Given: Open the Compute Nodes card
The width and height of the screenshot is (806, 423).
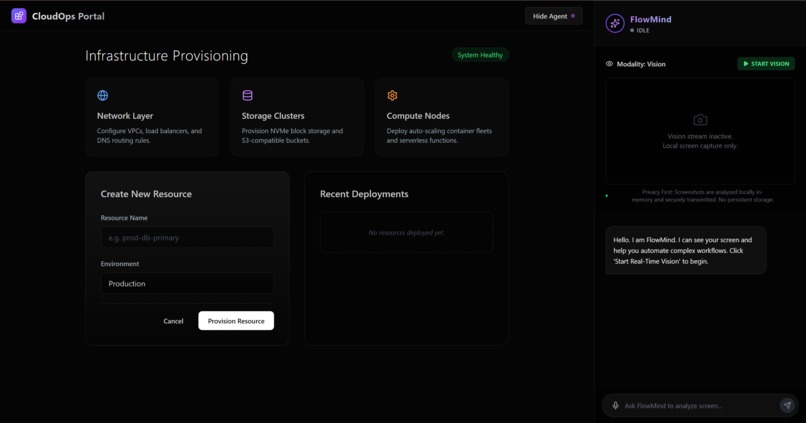Looking at the screenshot, I should pos(442,117).
